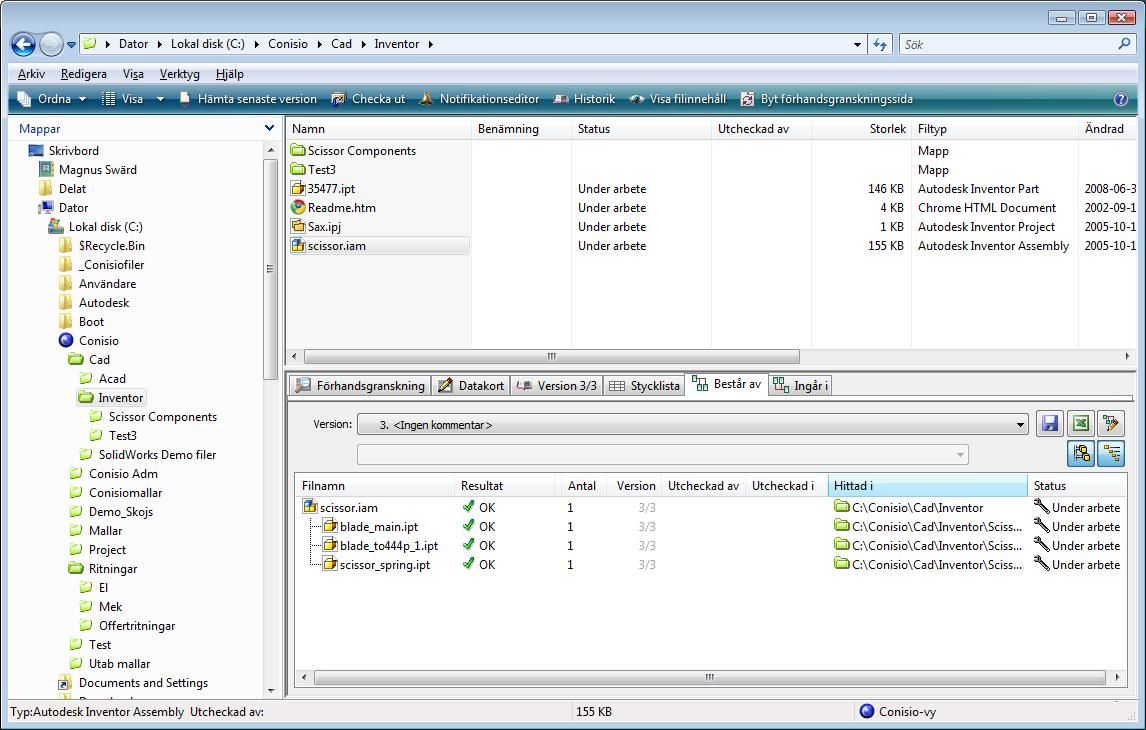The height and width of the screenshot is (730, 1146).
Task: Select the Test3 folder in file list
Action: [x=313, y=170]
